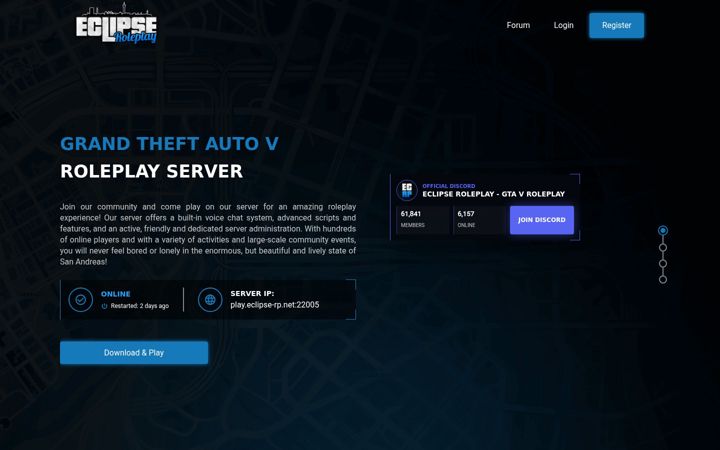Open the Forum link

tap(518, 25)
